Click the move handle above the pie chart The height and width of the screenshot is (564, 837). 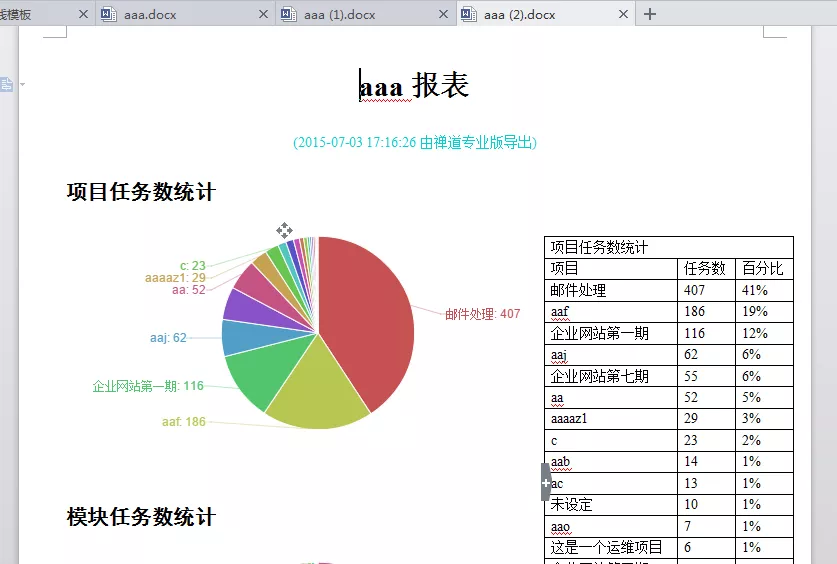point(284,231)
